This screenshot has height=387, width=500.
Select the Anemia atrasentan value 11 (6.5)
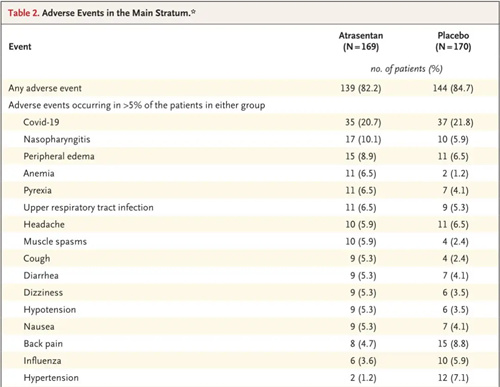coord(361,174)
